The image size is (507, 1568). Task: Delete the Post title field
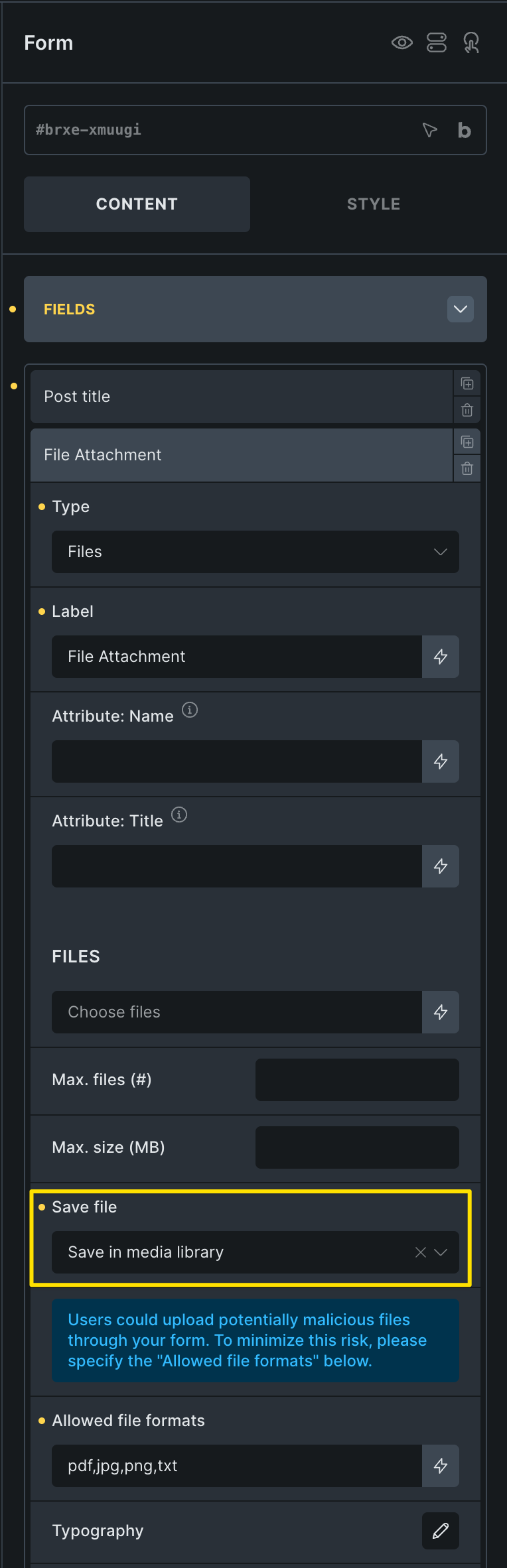click(467, 410)
